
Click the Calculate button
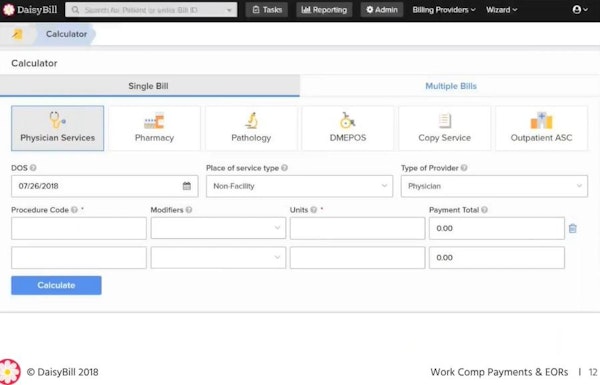[56, 285]
